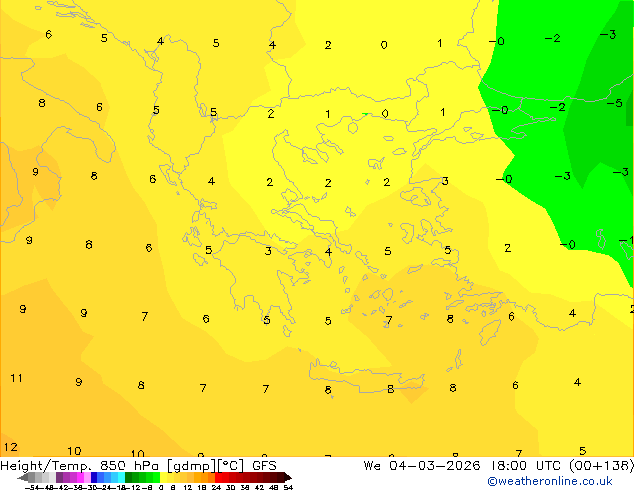Click the dark maroon right arrow of colorbar

pos(287,477)
